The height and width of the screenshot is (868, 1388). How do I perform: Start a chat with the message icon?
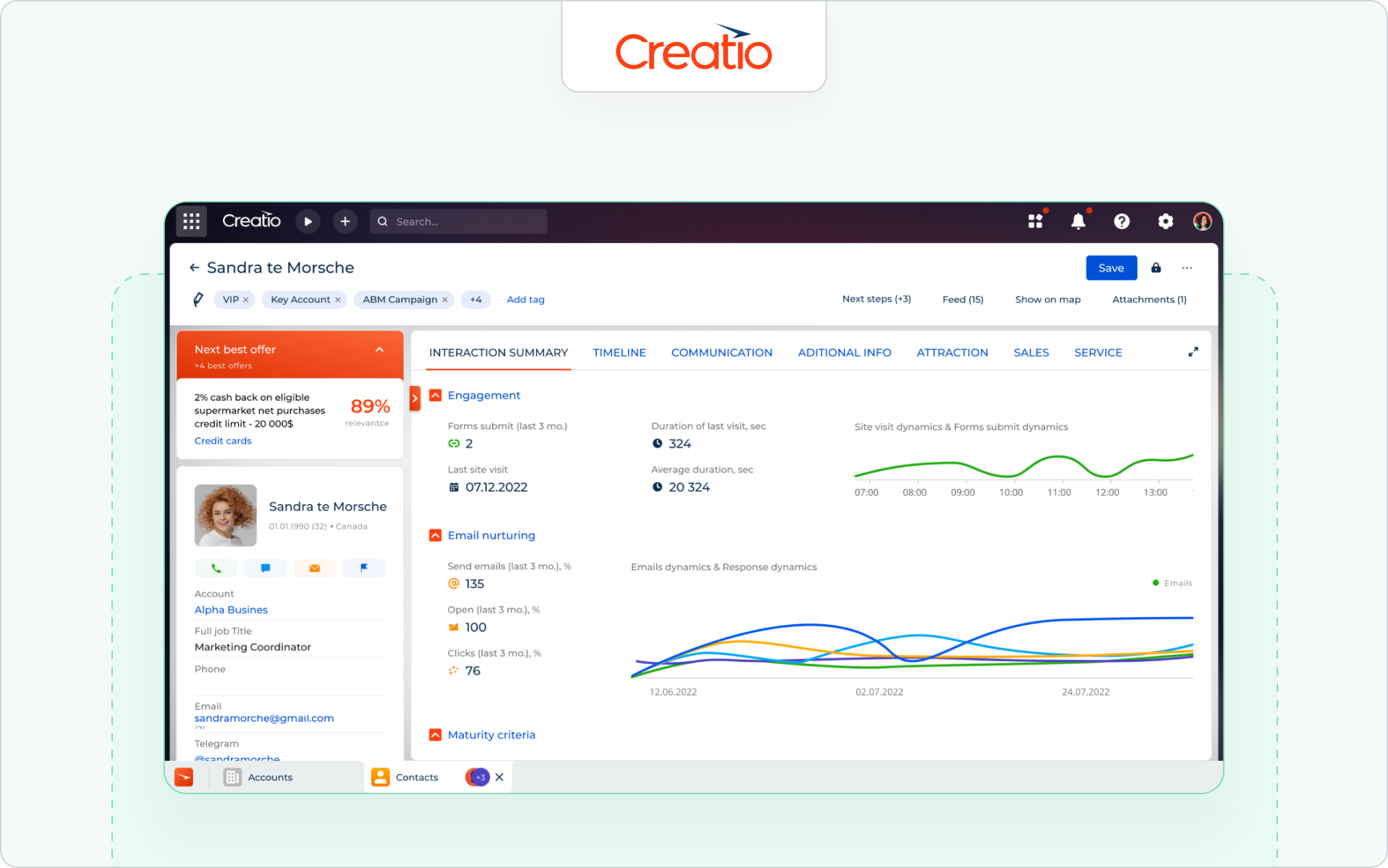265,569
